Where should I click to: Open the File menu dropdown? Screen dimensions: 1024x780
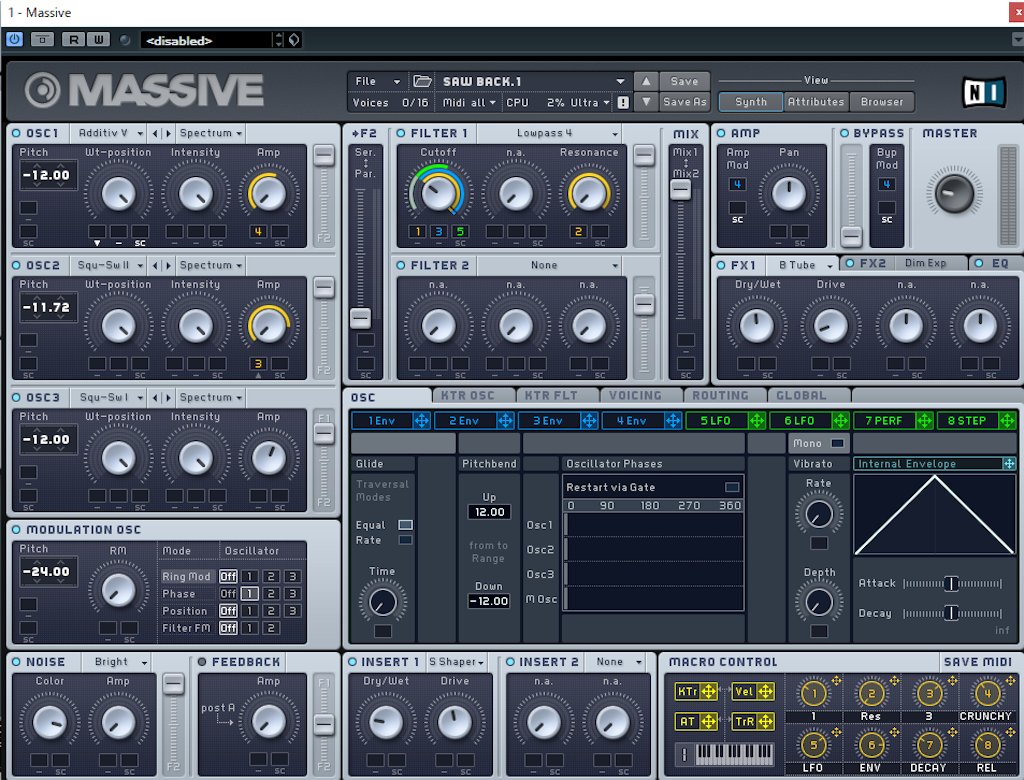pos(377,81)
